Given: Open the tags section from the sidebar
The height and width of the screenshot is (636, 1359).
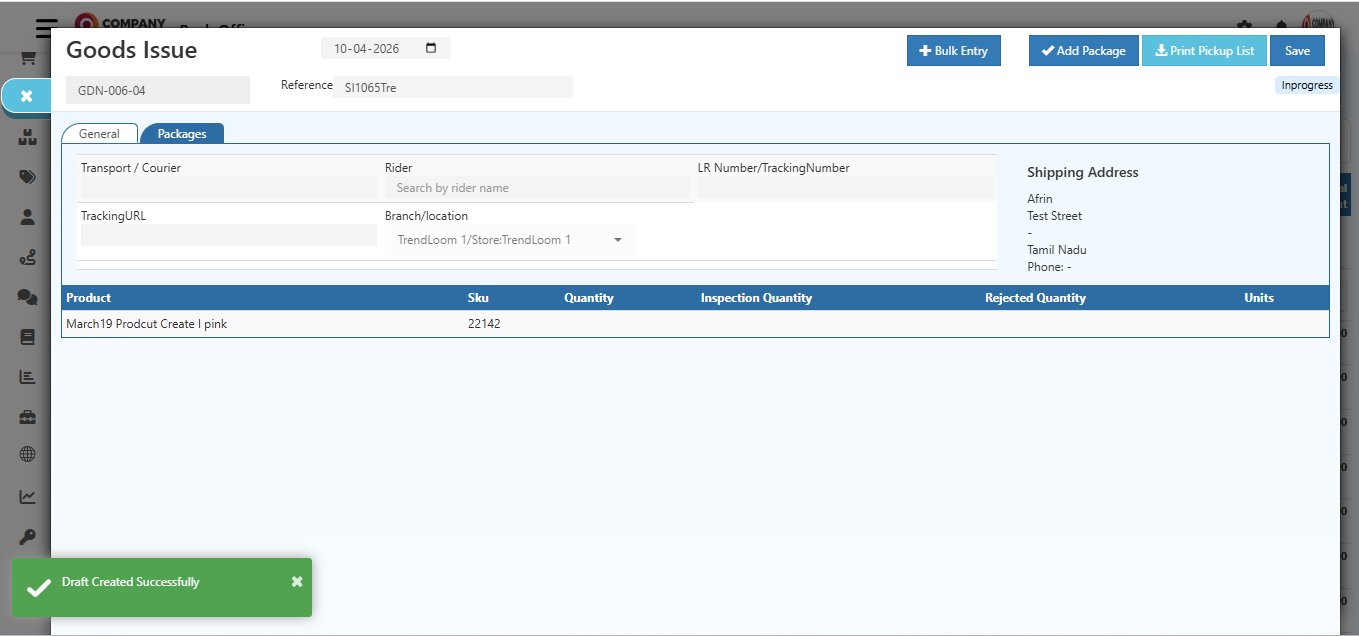Looking at the screenshot, I should coord(27,177).
